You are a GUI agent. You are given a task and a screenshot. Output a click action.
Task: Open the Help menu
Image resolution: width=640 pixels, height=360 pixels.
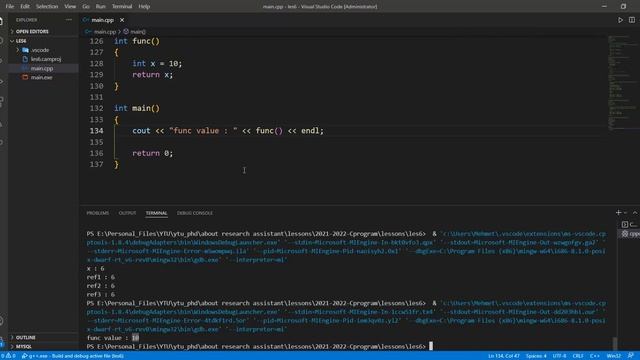pos(144,7)
